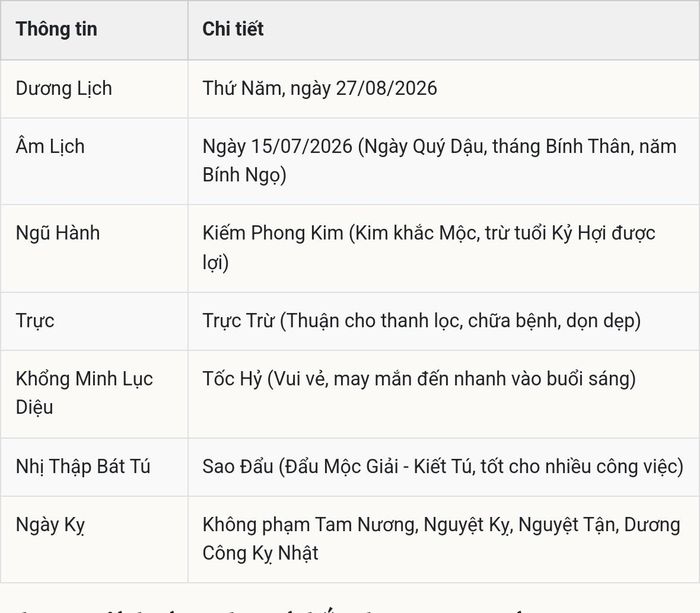Click the lunar date 'Ngày 15/07/2026' text
This screenshot has width=700, height=613.
click(x=277, y=146)
